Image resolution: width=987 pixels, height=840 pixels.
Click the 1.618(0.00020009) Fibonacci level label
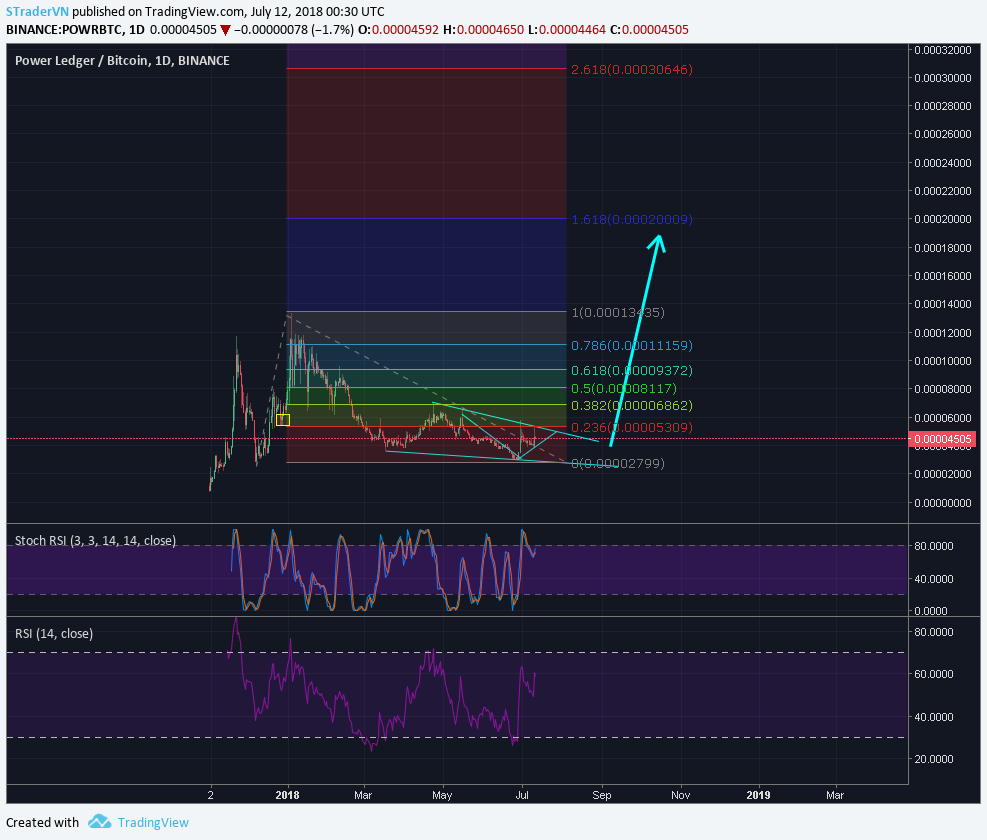pyautogui.click(x=631, y=219)
